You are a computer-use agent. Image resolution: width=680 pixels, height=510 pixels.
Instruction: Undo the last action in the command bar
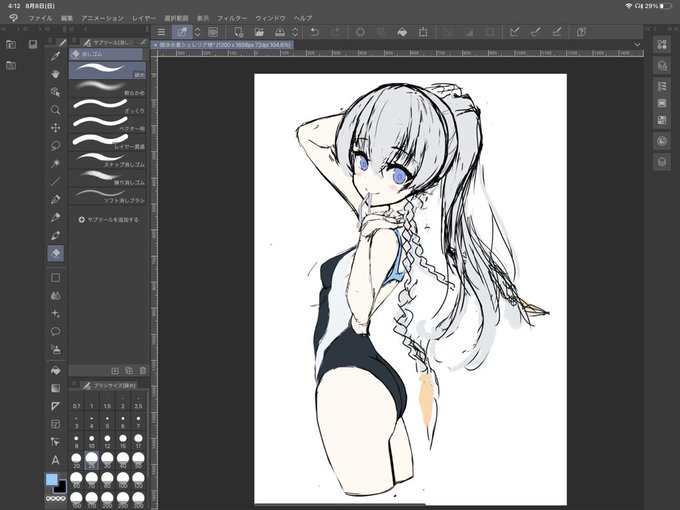[315, 32]
